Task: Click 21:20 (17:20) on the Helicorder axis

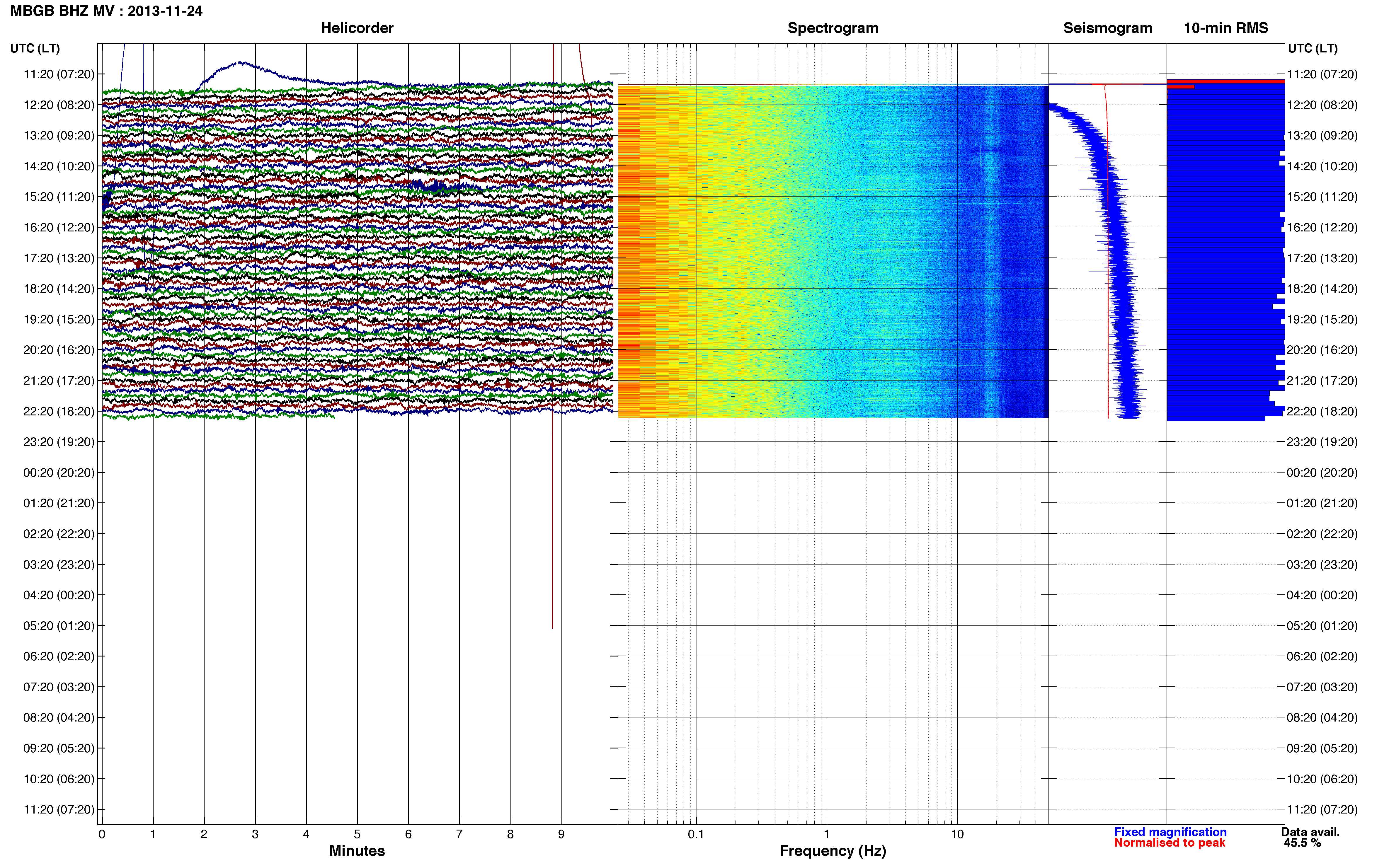Action: click(59, 381)
